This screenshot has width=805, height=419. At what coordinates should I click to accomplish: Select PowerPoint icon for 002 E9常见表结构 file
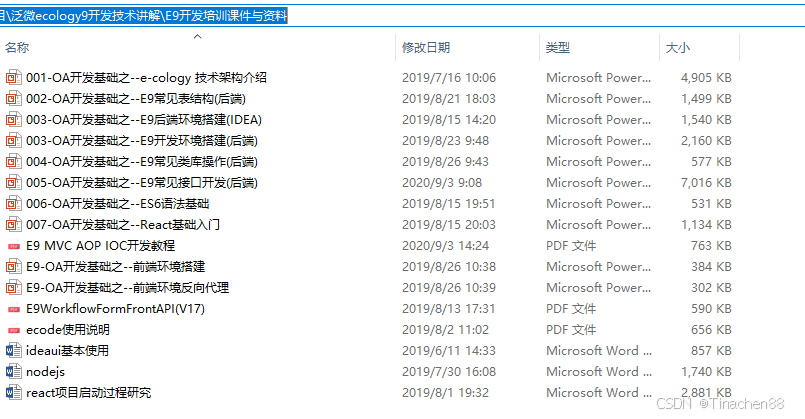click(13, 98)
